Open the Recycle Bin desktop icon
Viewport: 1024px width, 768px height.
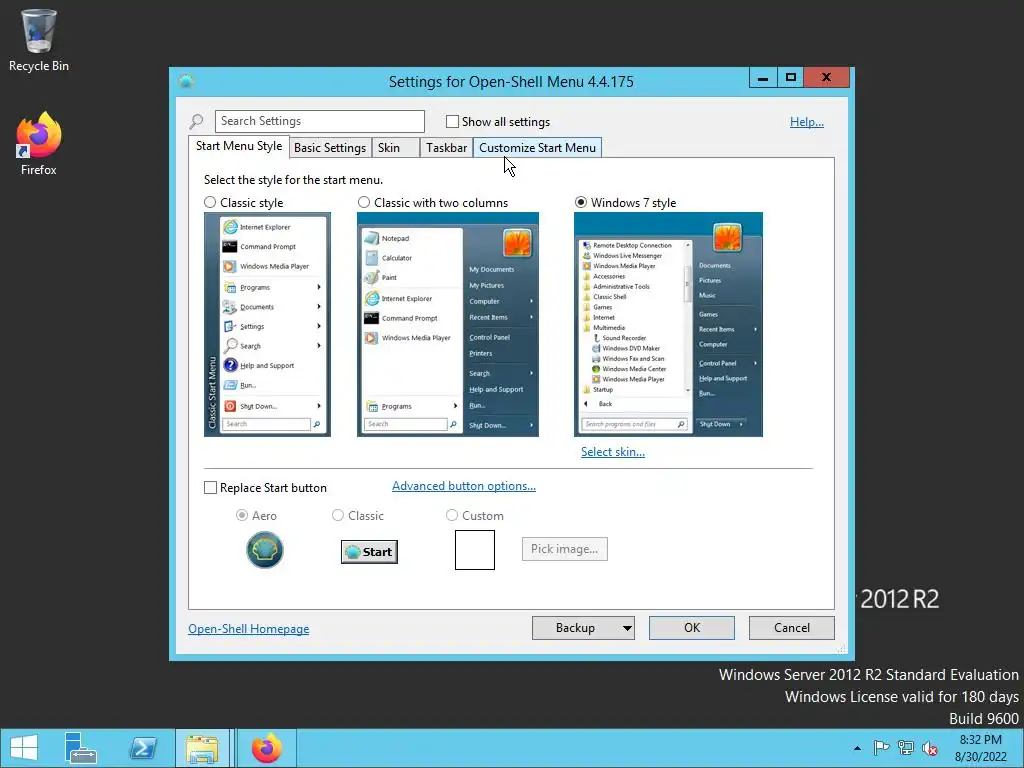click(x=39, y=40)
